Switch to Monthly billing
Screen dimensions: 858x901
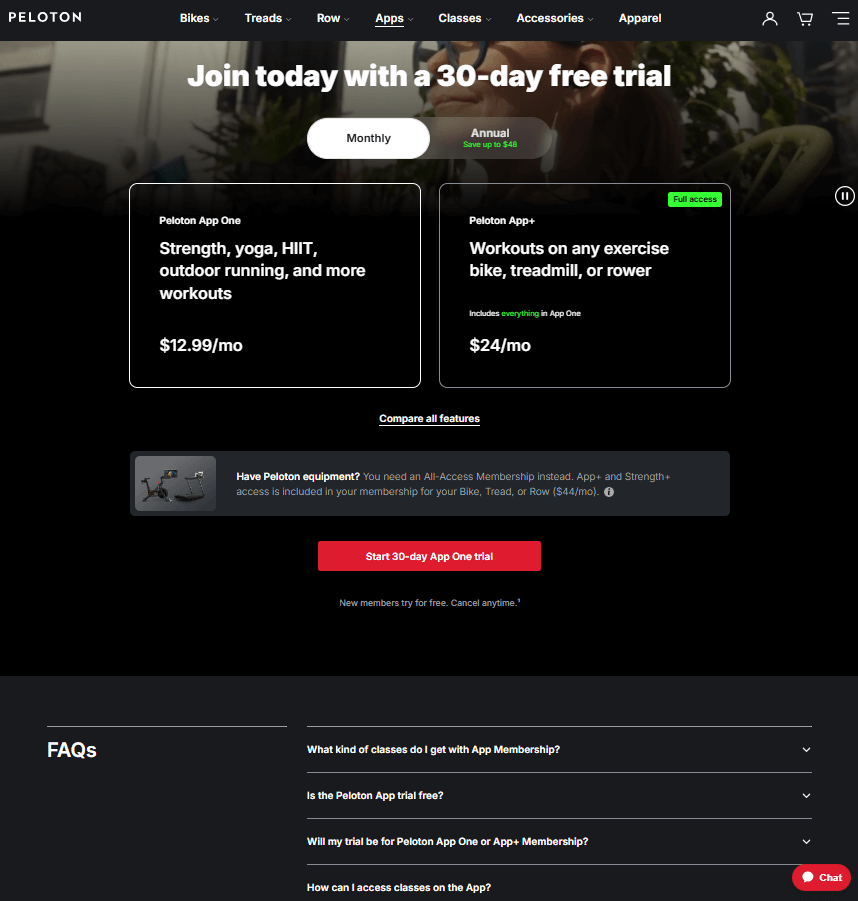[368, 138]
